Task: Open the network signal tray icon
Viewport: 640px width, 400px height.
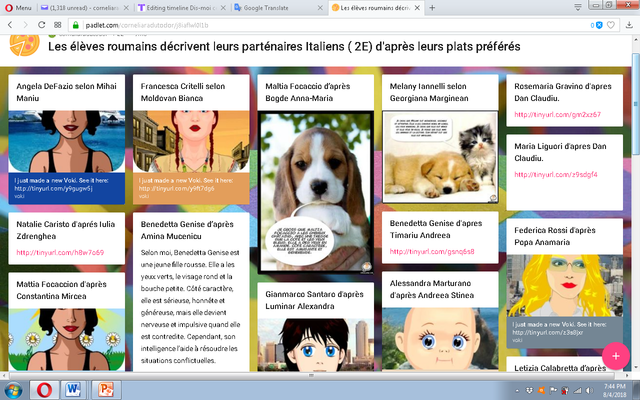Action: click(x=578, y=391)
